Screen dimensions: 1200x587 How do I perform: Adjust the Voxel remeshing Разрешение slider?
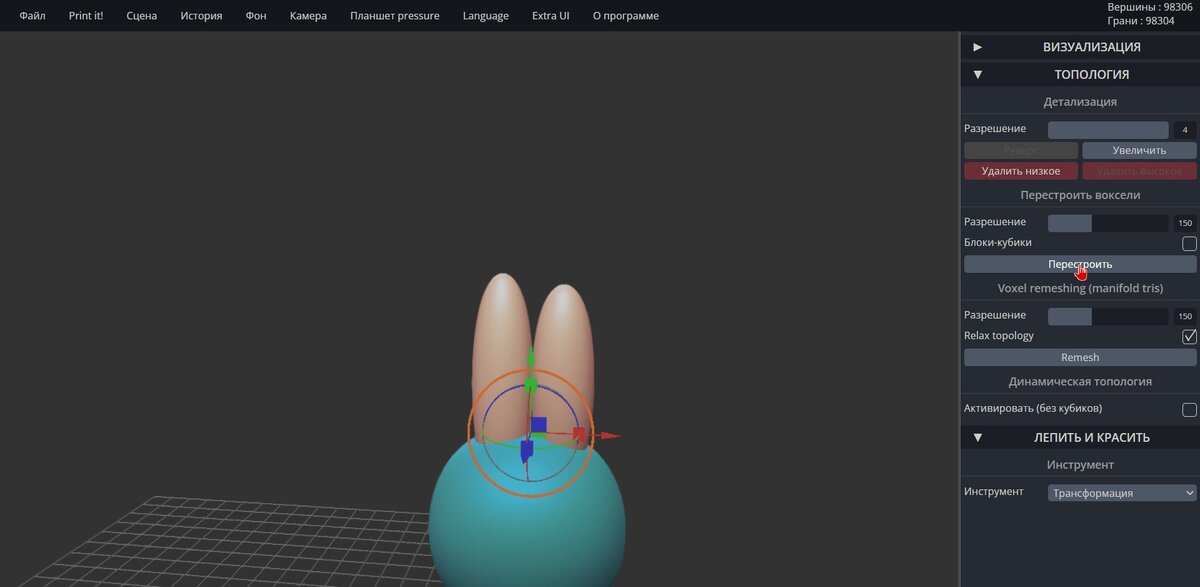click(1108, 316)
